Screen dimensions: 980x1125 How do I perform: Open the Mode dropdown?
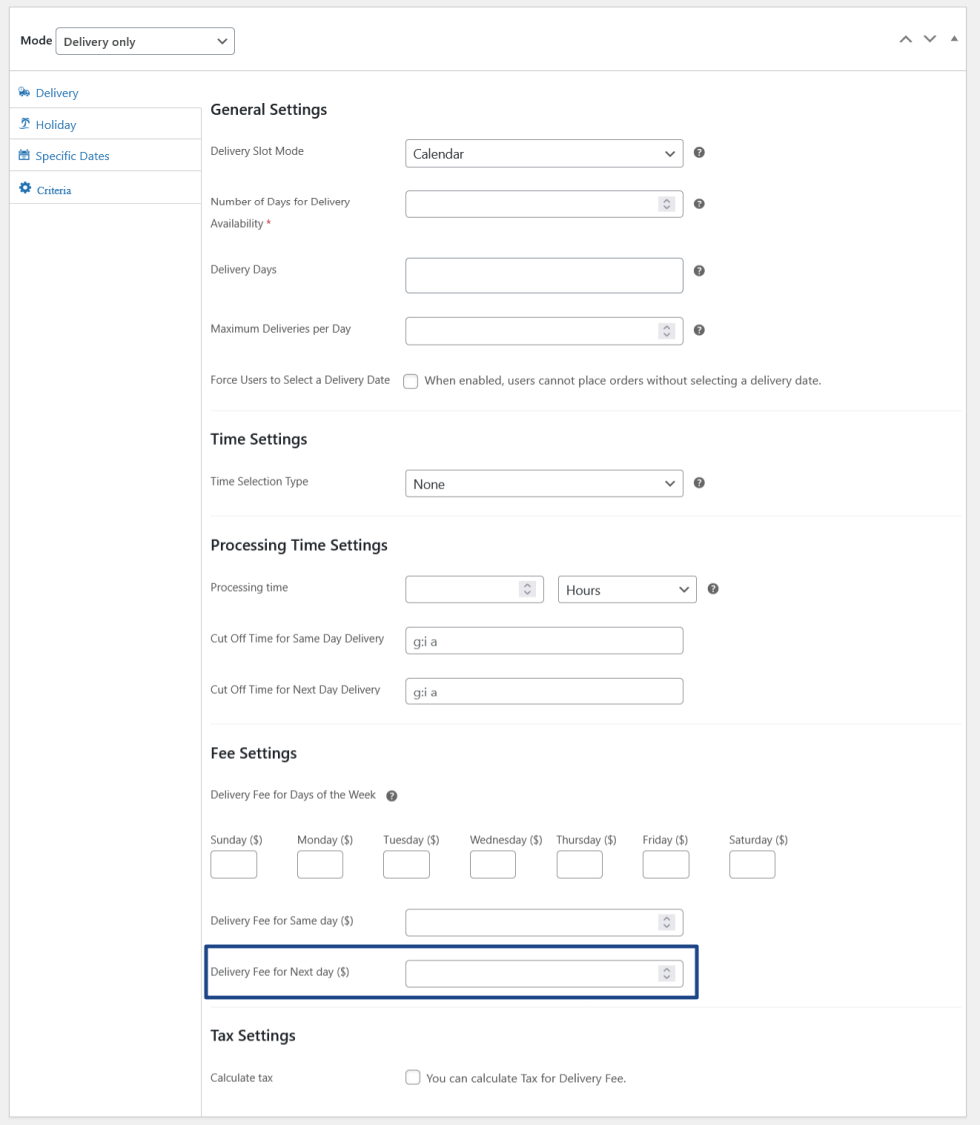click(x=146, y=42)
